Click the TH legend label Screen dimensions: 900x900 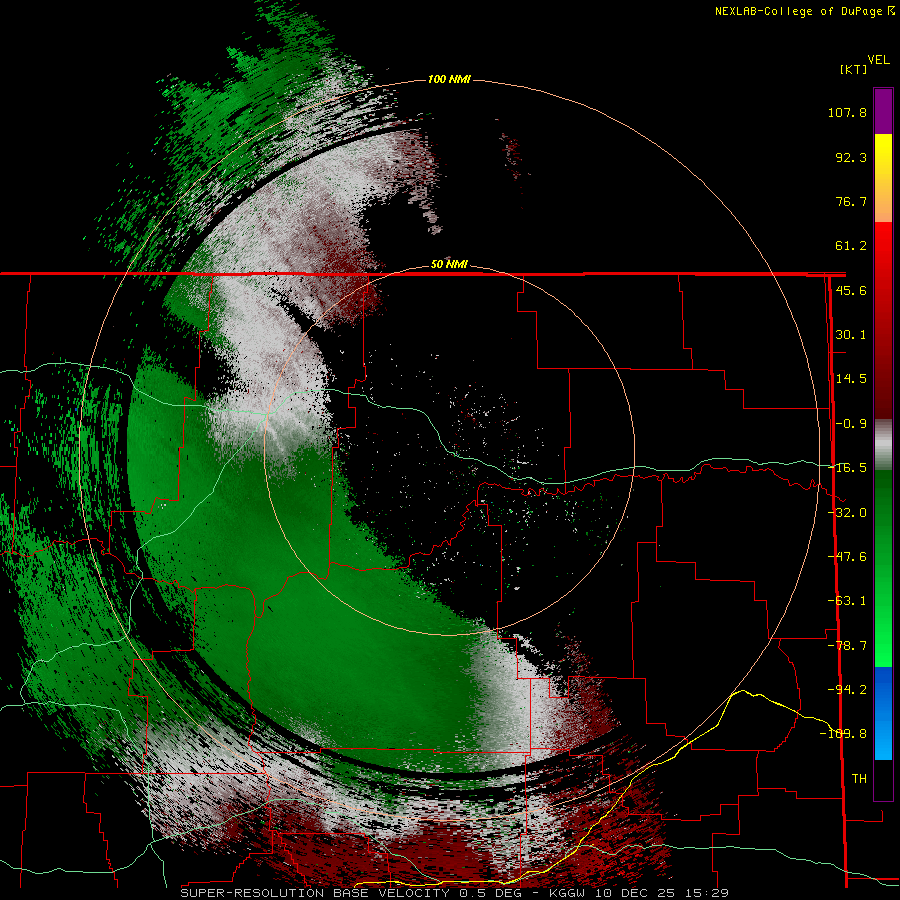pyautogui.click(x=859, y=778)
